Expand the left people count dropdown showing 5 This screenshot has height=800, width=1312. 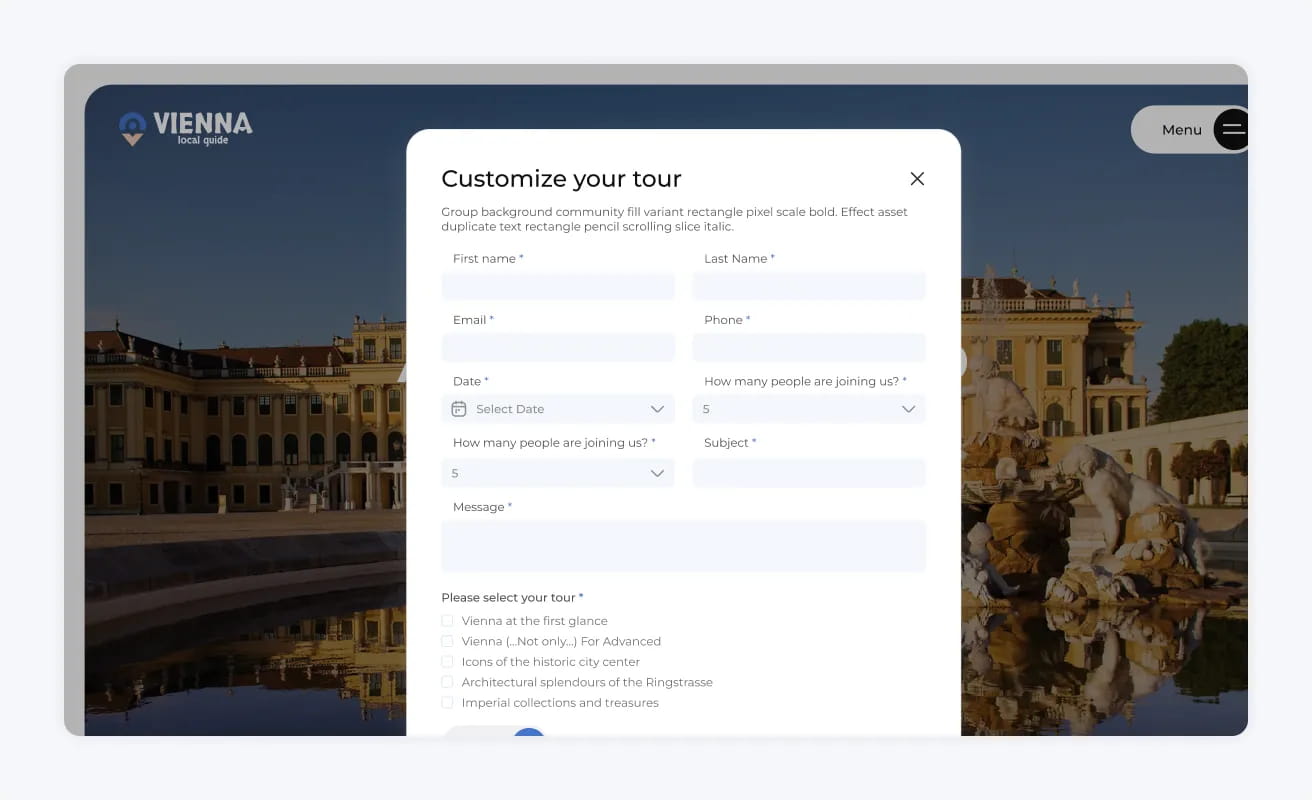(x=557, y=472)
